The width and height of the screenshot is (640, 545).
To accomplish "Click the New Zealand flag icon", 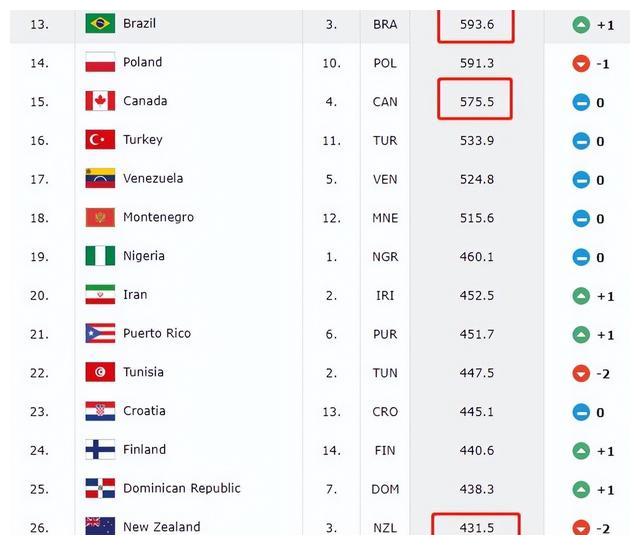I will pos(100,526).
